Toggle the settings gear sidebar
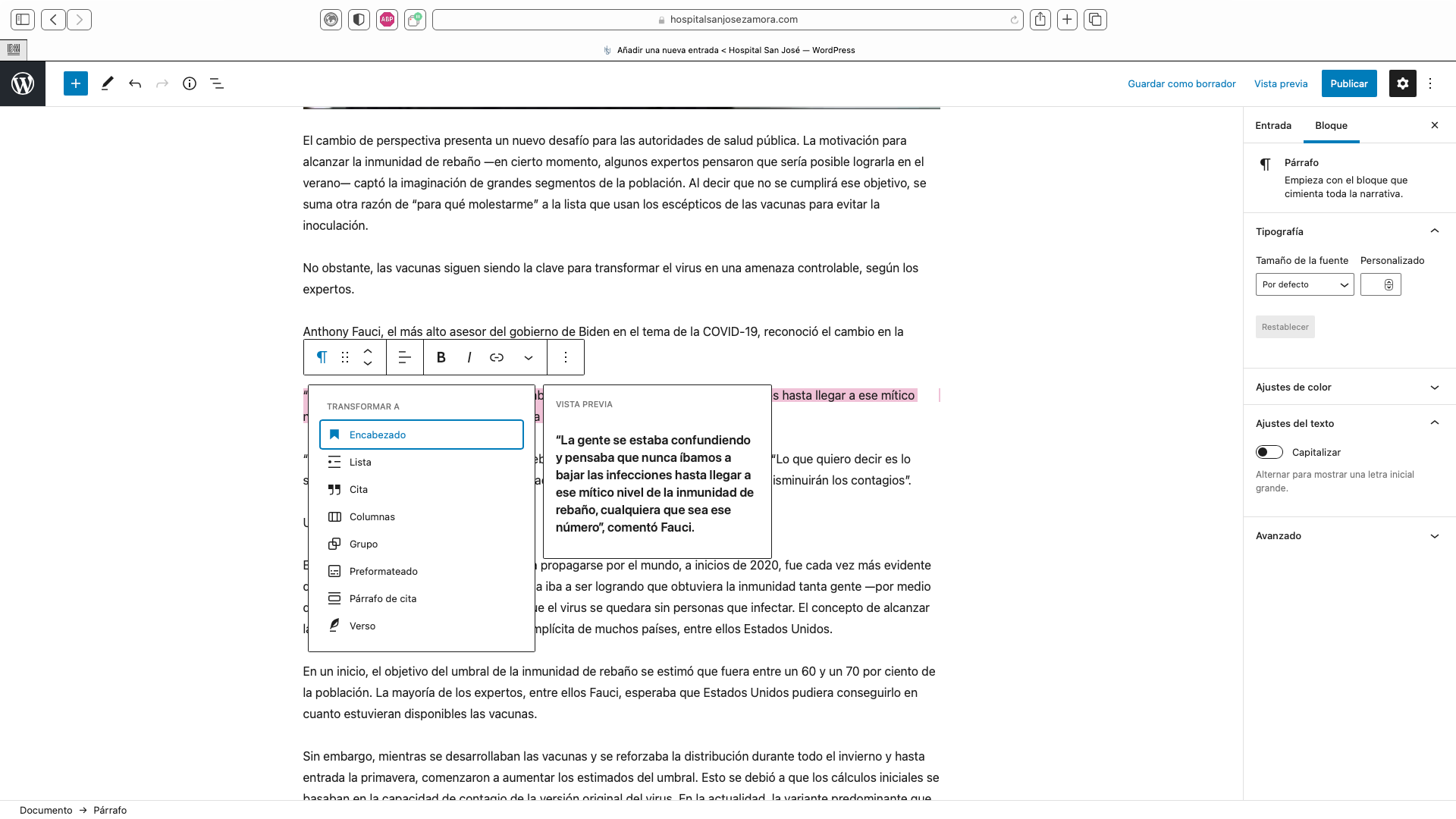This screenshot has width=1456, height=819. click(x=1403, y=83)
